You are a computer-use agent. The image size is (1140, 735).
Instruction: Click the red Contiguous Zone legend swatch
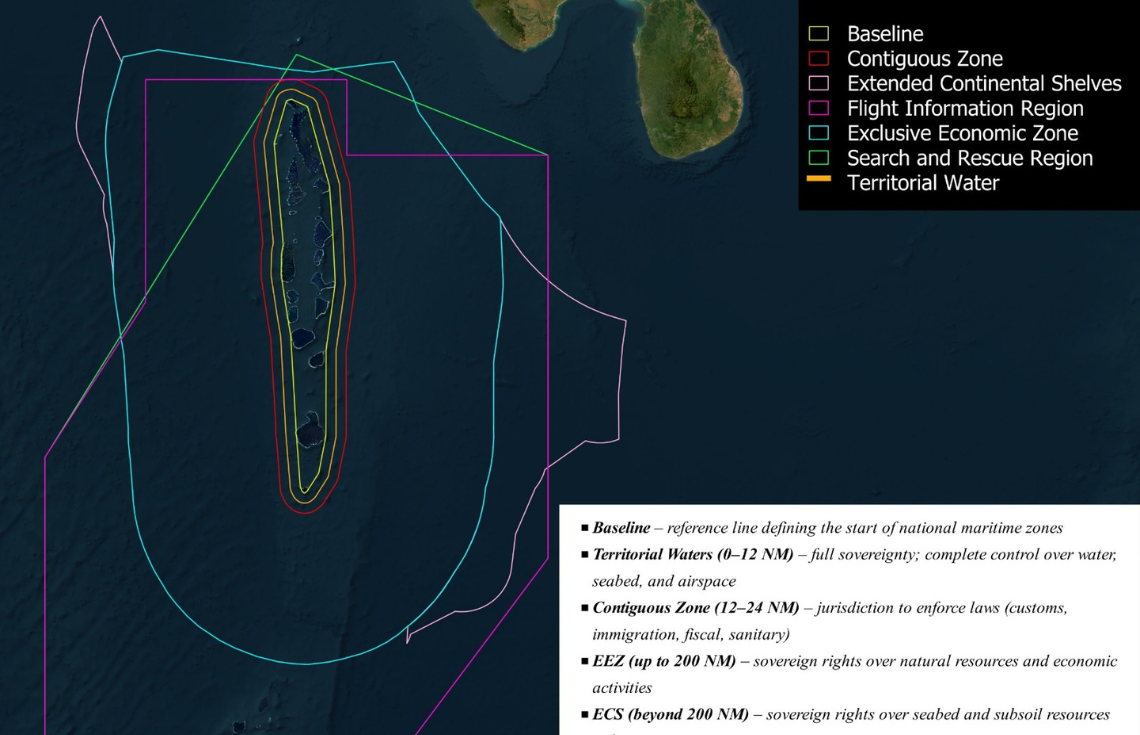coord(820,60)
